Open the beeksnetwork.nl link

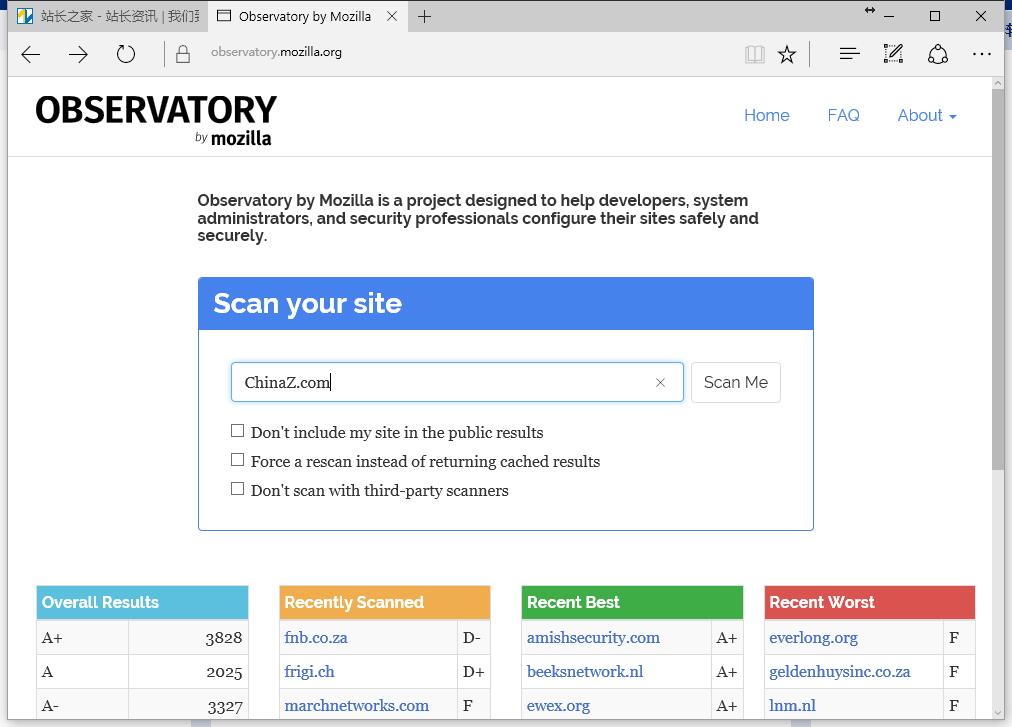pyautogui.click(x=585, y=671)
